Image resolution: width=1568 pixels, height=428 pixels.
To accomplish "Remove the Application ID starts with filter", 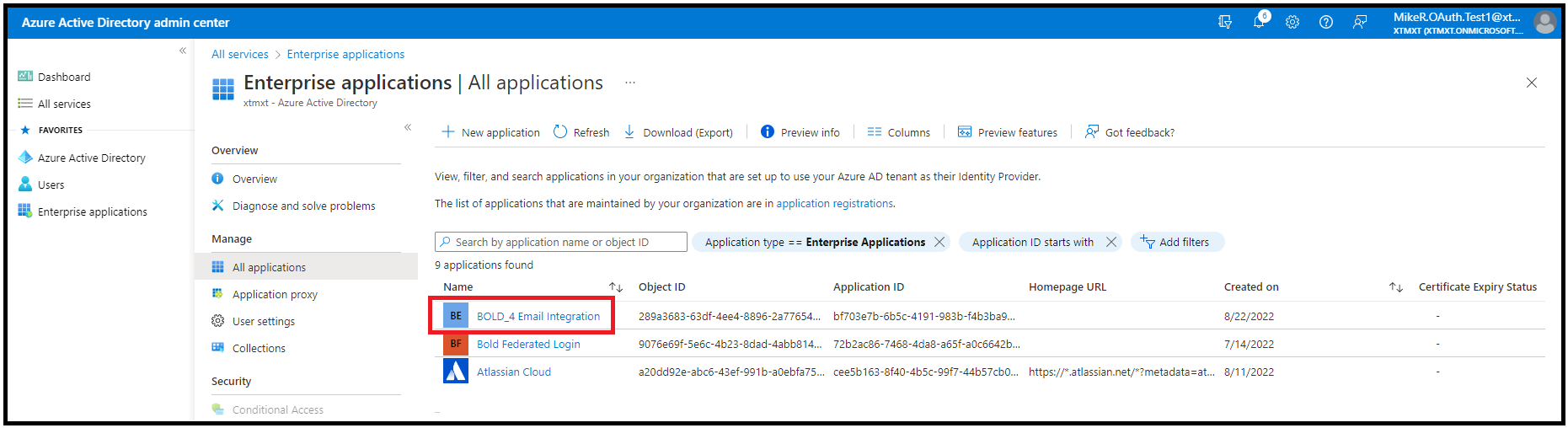I will [1111, 242].
